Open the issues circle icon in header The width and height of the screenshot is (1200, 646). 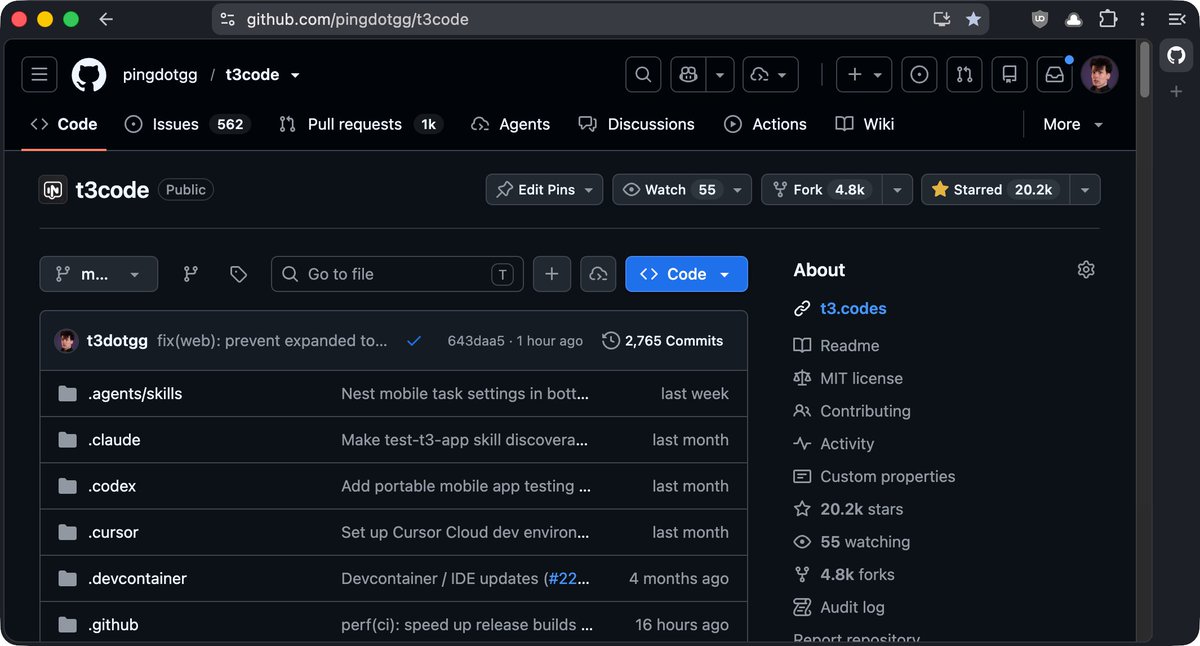coord(919,74)
